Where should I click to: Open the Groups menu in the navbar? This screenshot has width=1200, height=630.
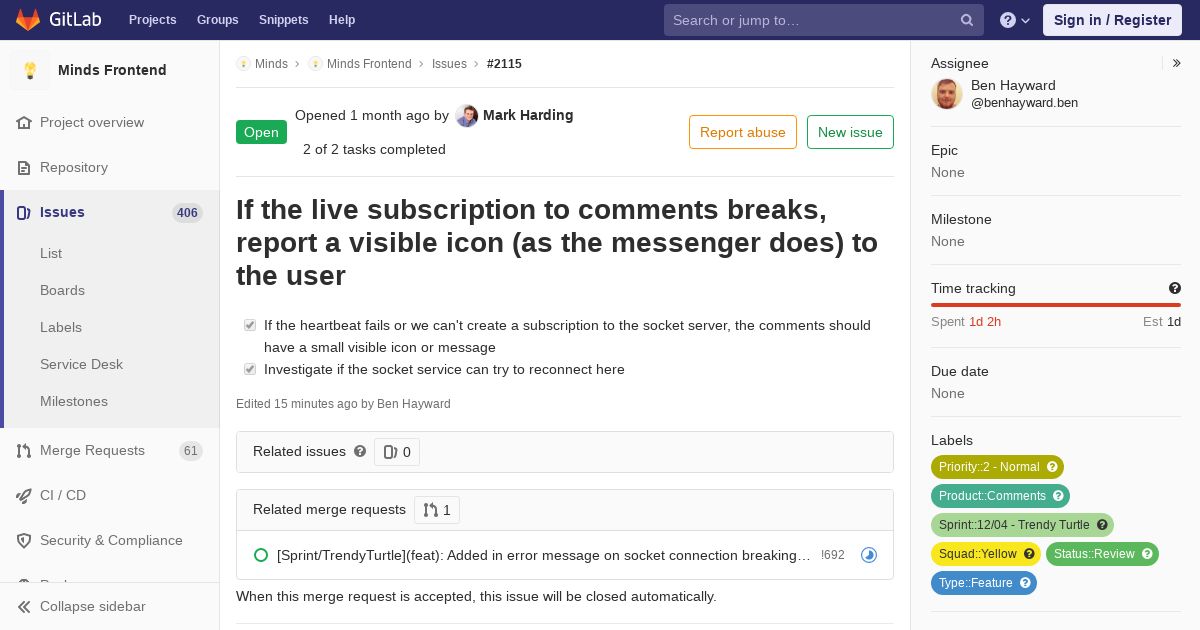[x=217, y=20]
